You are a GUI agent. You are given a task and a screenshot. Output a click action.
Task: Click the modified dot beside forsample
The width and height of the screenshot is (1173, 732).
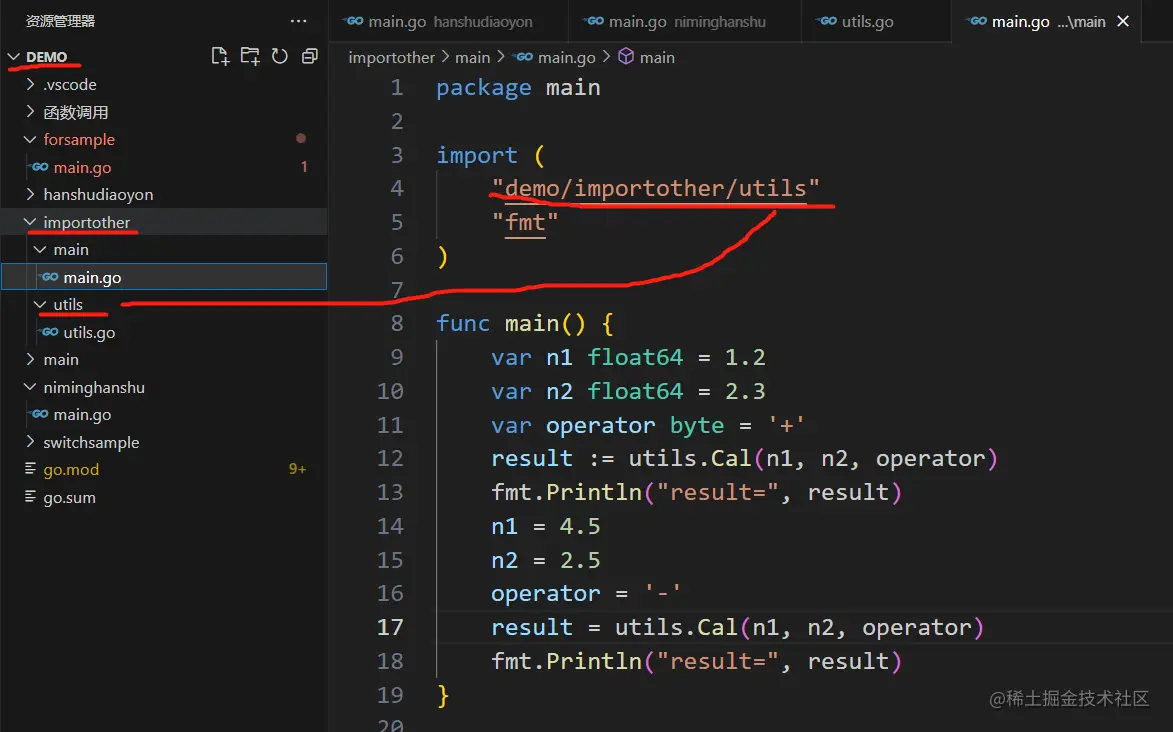pos(301,138)
